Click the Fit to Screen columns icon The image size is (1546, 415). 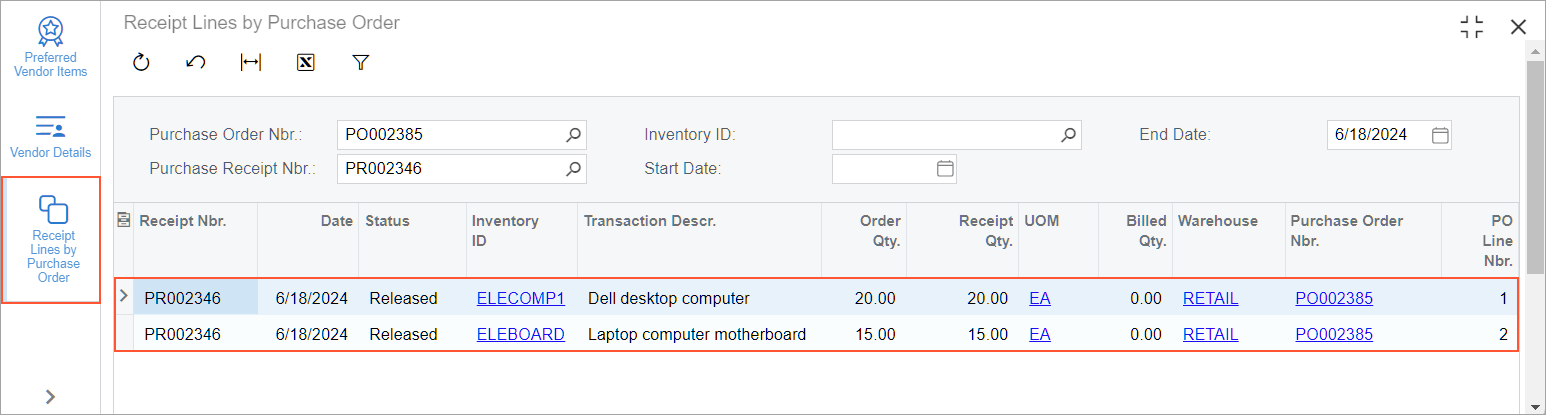(251, 63)
